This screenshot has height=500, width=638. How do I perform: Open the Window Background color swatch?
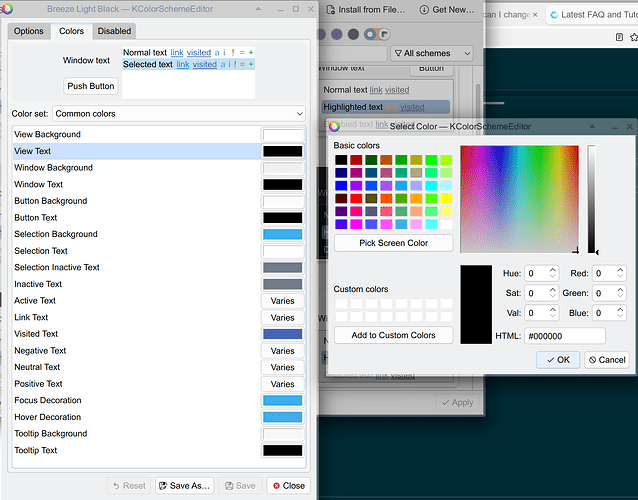(282, 168)
